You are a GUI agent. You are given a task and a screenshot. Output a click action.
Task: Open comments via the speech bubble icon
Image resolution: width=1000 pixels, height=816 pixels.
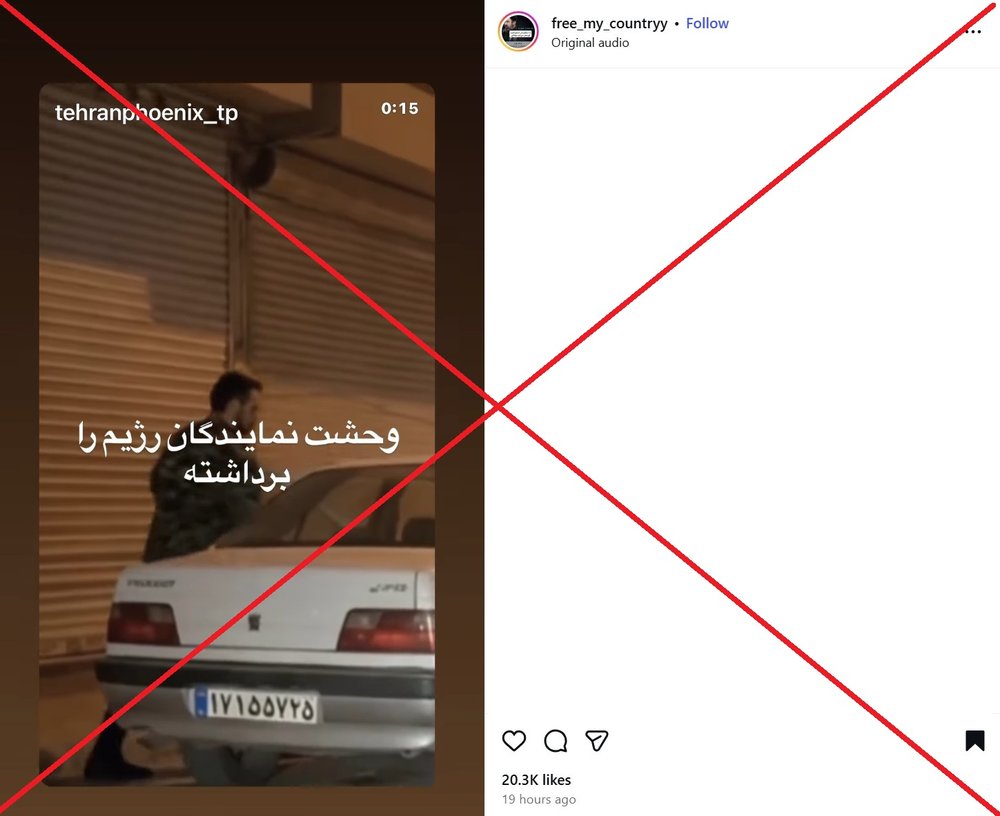tap(555, 741)
